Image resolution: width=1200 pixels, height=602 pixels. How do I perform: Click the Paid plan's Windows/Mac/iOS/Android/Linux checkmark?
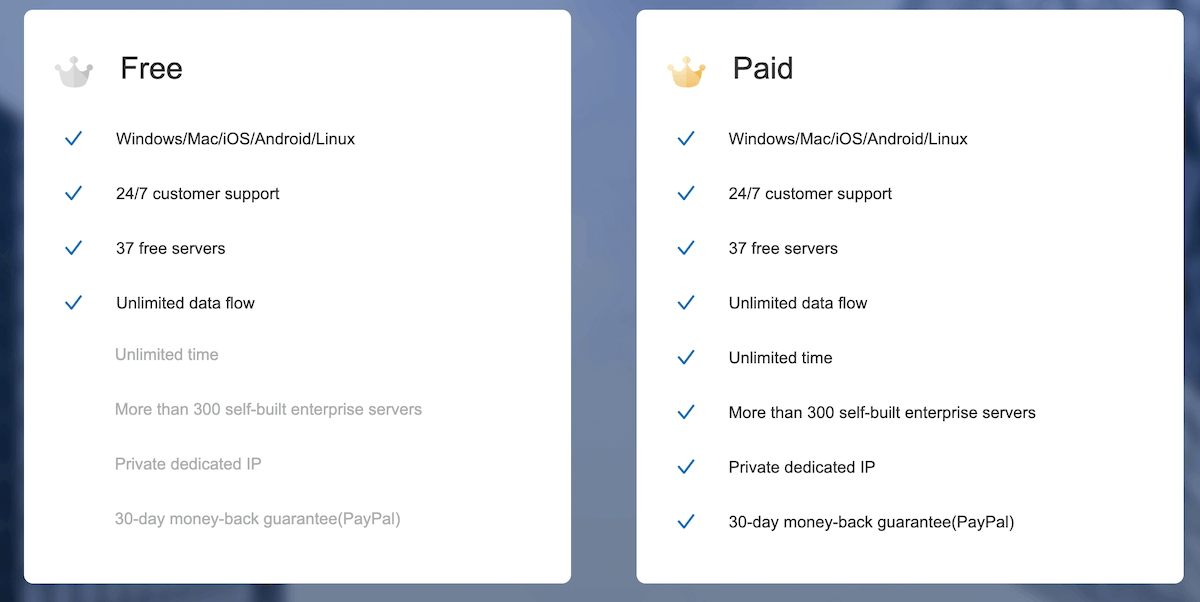[x=686, y=139]
